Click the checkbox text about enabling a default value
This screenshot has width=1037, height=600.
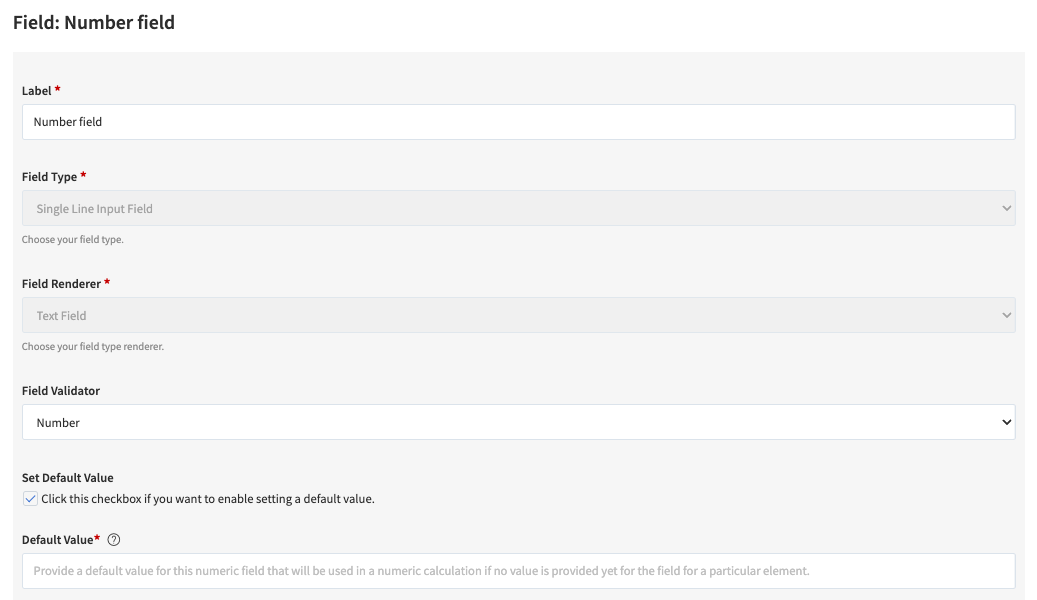point(207,499)
